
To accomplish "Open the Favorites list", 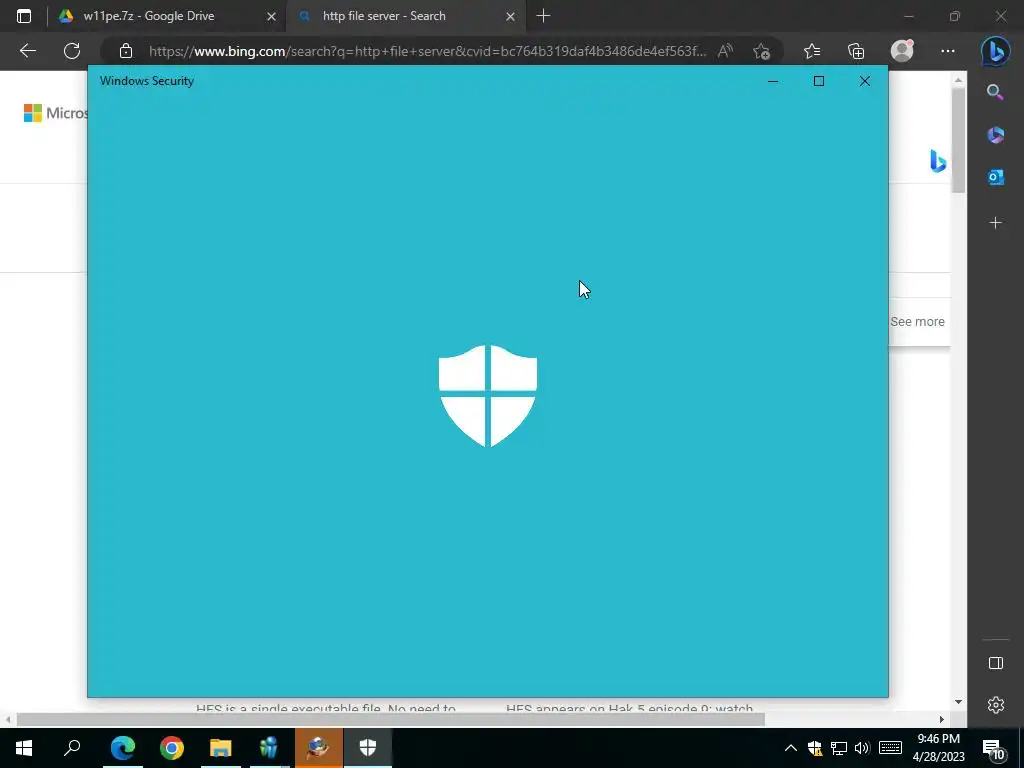I will 812,51.
